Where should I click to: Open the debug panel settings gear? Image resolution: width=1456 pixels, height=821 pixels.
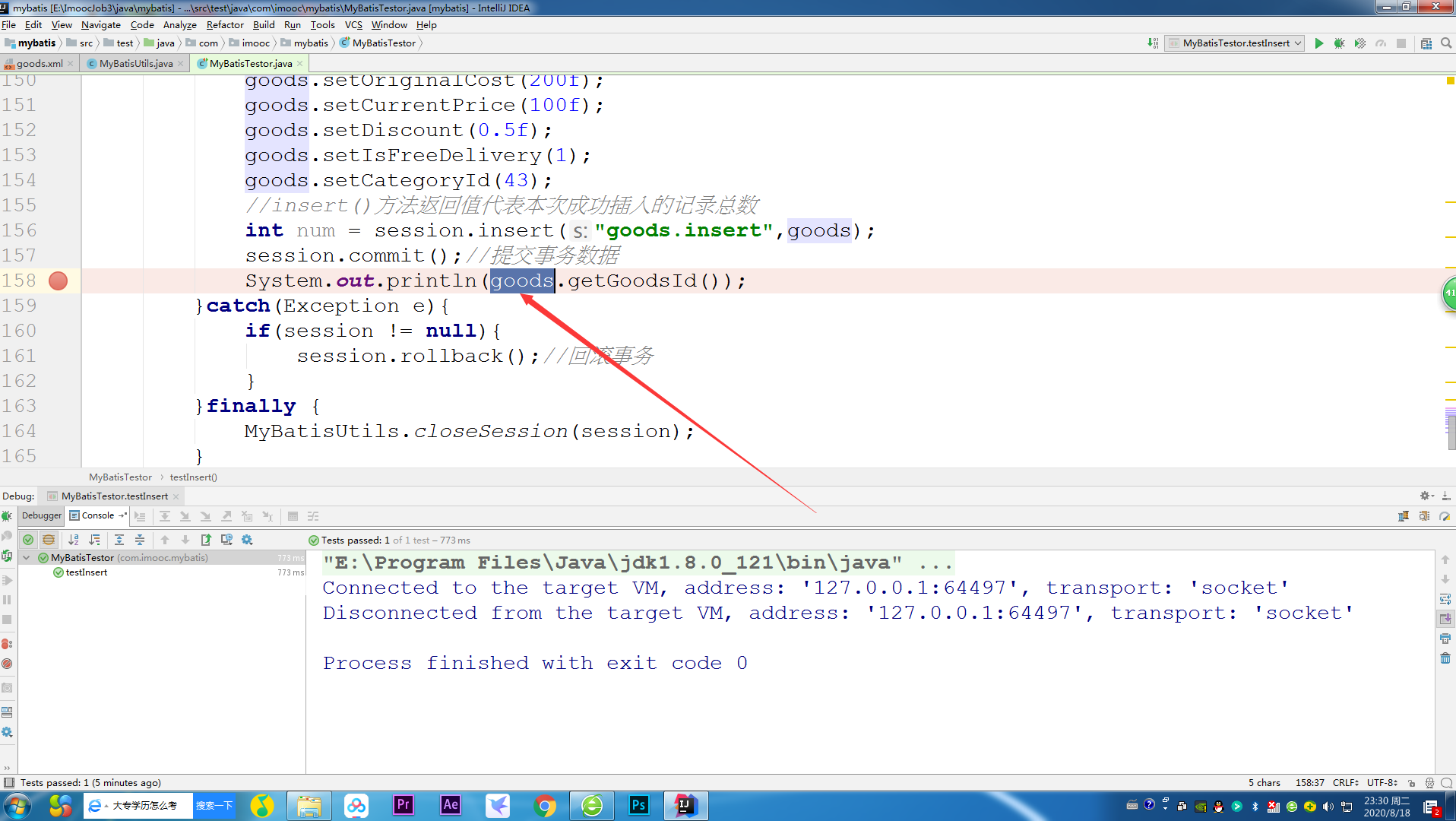[1426, 496]
